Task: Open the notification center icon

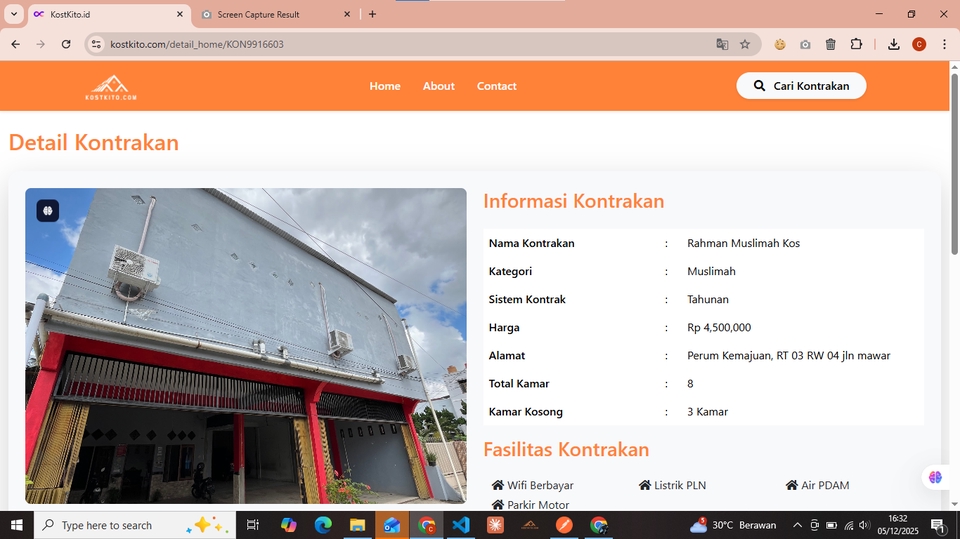Action: pyautogui.click(x=937, y=525)
